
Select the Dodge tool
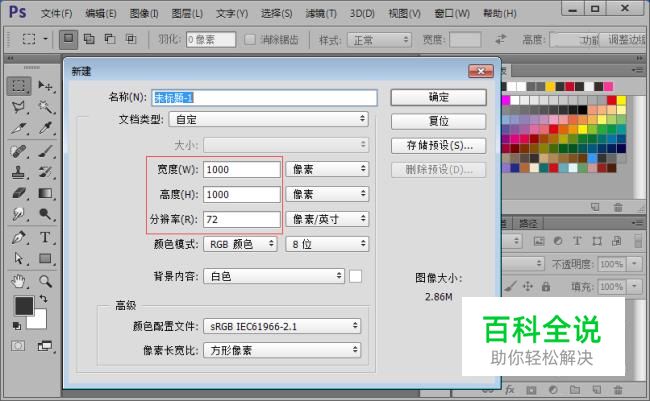(x=45, y=214)
